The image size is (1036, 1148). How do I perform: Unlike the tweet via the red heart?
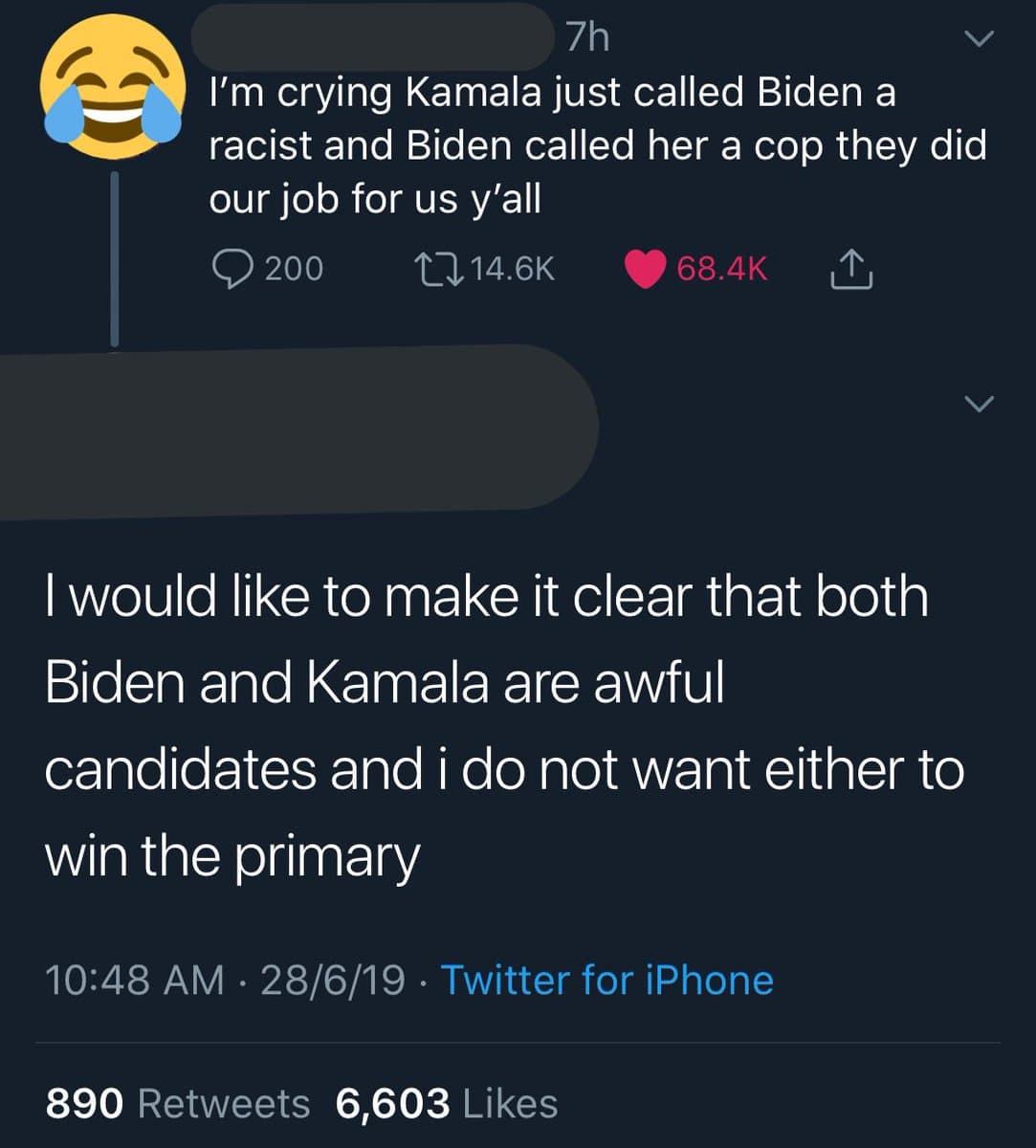pos(646,269)
